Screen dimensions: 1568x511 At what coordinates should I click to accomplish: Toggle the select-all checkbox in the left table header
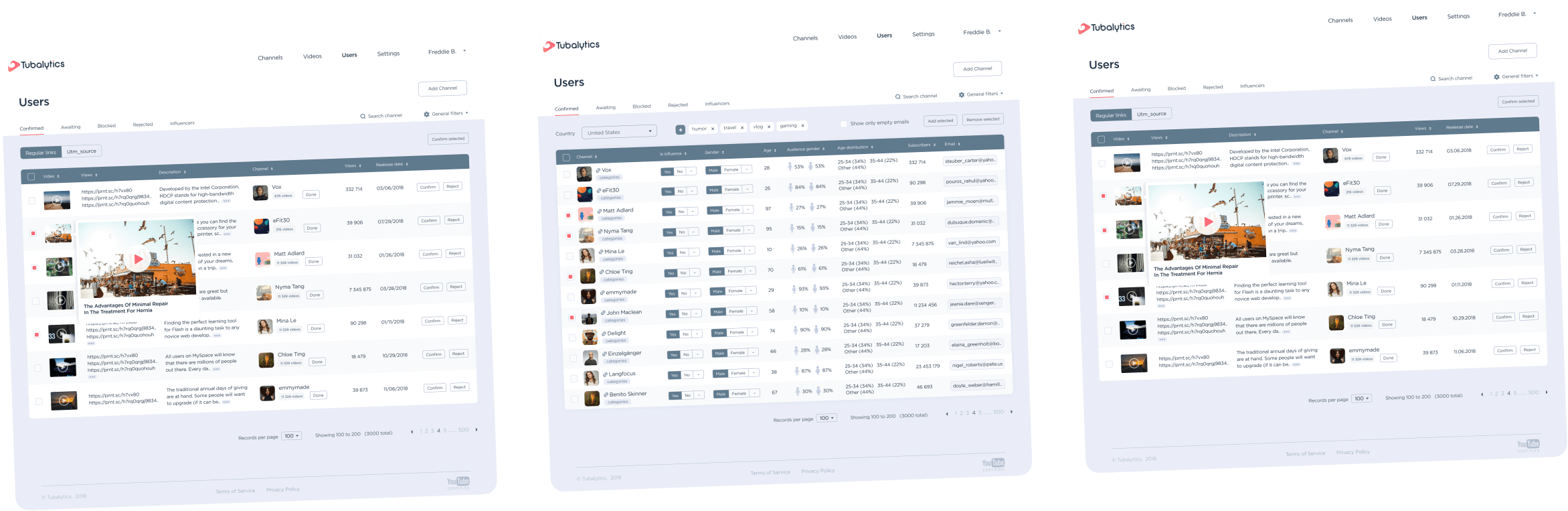pyautogui.click(x=31, y=177)
